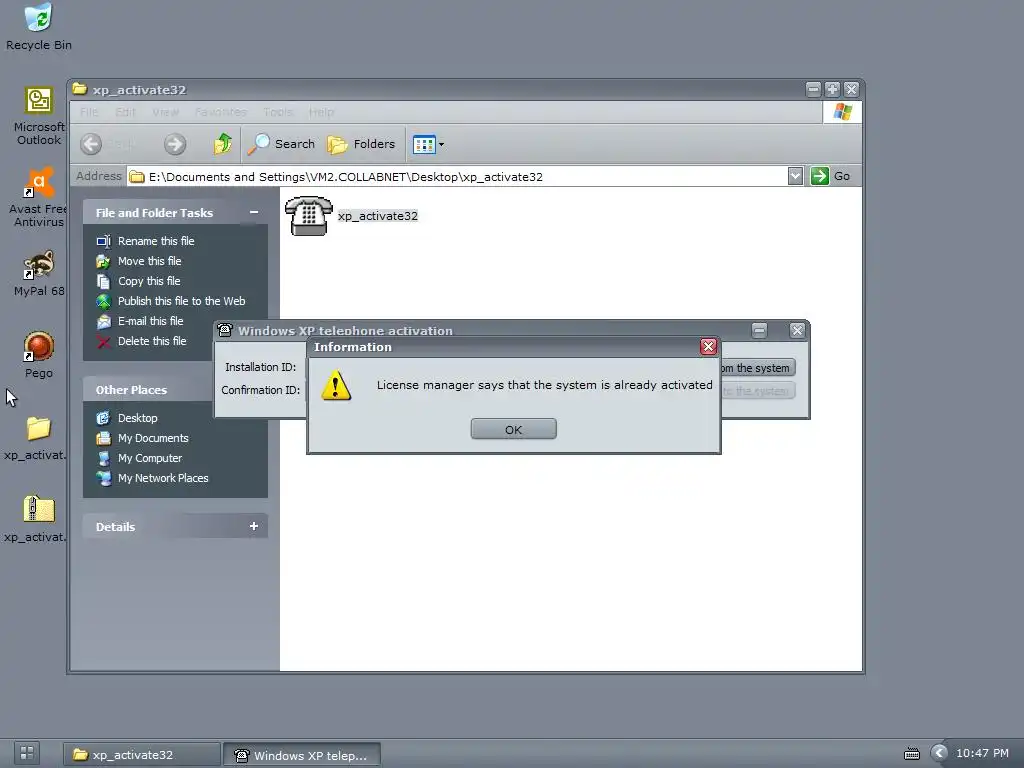The image size is (1024, 768).
Task: Collapse the File and Folder Tasks panel
Action: (253, 212)
